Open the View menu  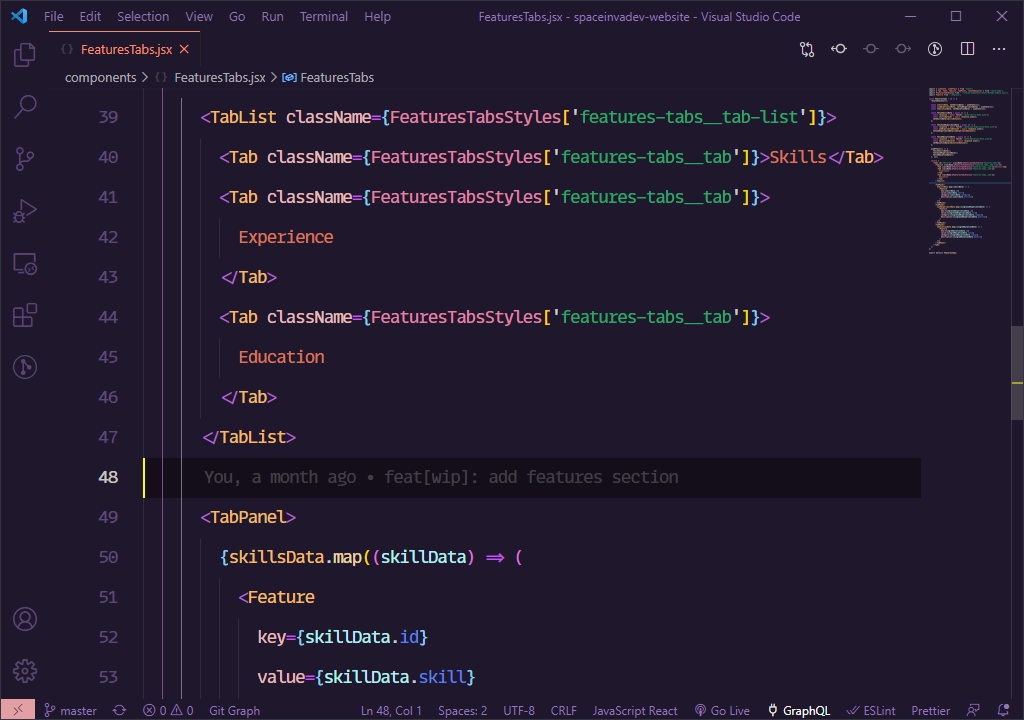point(199,16)
